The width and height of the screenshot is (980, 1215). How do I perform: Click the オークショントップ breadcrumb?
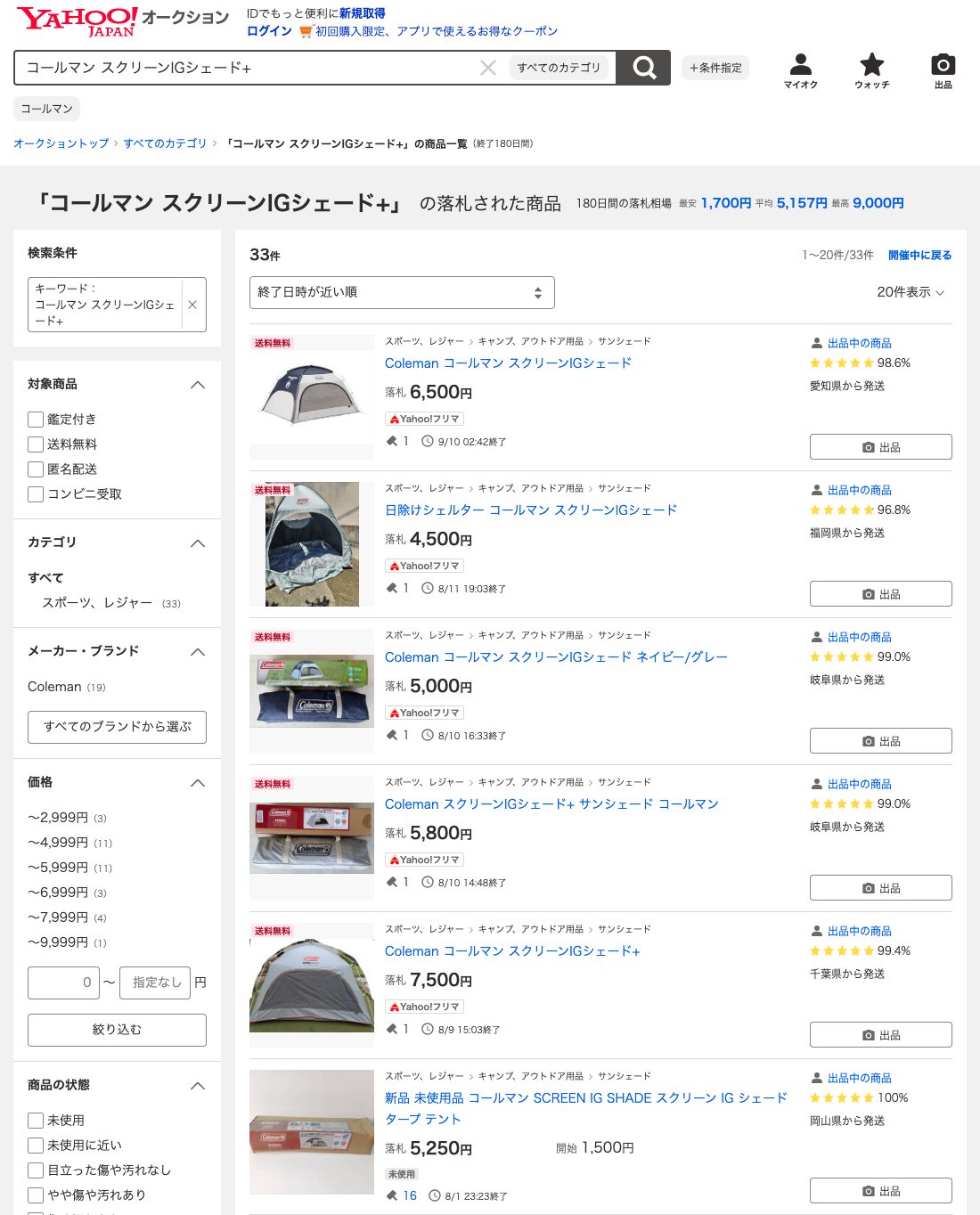pyautogui.click(x=61, y=143)
